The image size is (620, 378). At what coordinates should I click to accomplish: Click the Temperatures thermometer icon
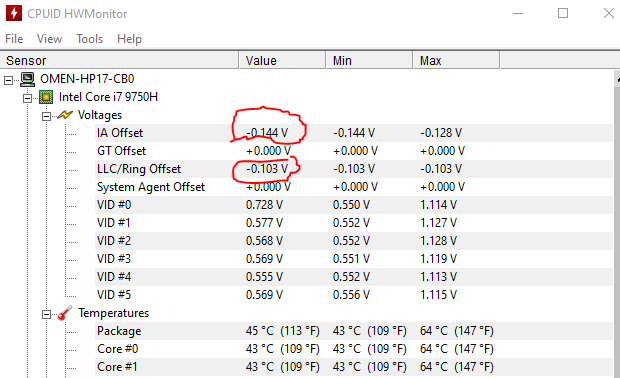coord(64,313)
